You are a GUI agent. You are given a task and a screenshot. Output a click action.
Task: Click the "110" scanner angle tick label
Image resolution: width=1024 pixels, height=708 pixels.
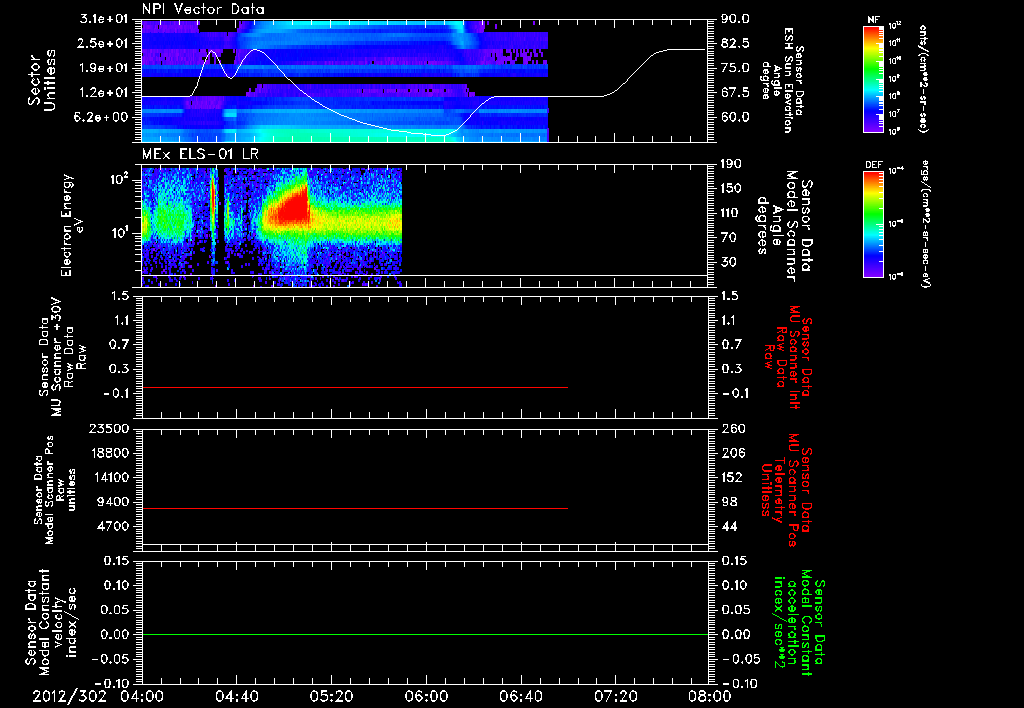coord(731,213)
